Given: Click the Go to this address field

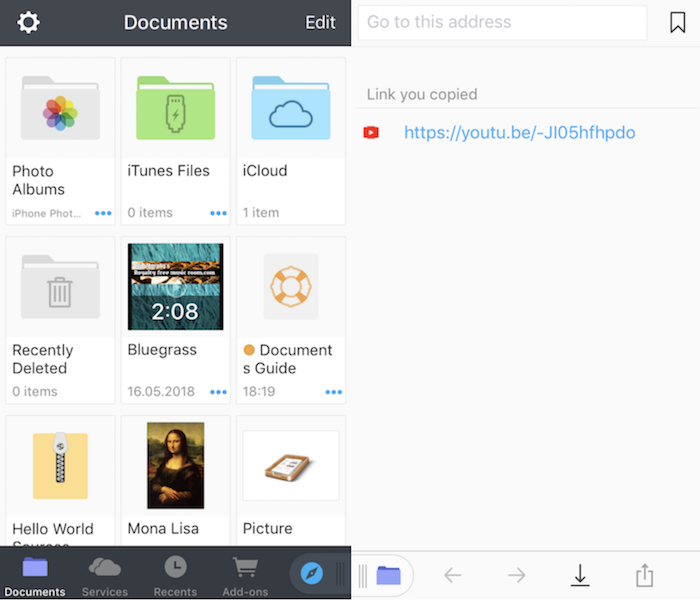Looking at the screenshot, I should [x=503, y=22].
